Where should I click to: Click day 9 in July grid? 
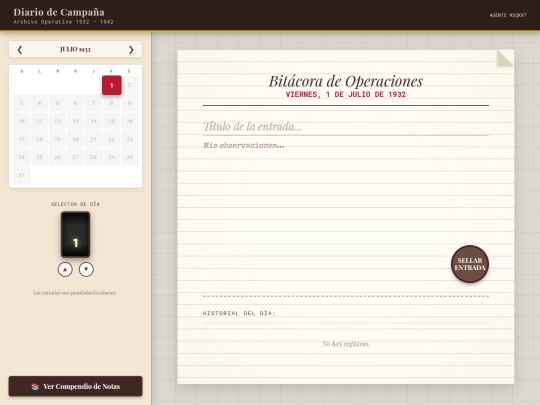(x=129, y=103)
